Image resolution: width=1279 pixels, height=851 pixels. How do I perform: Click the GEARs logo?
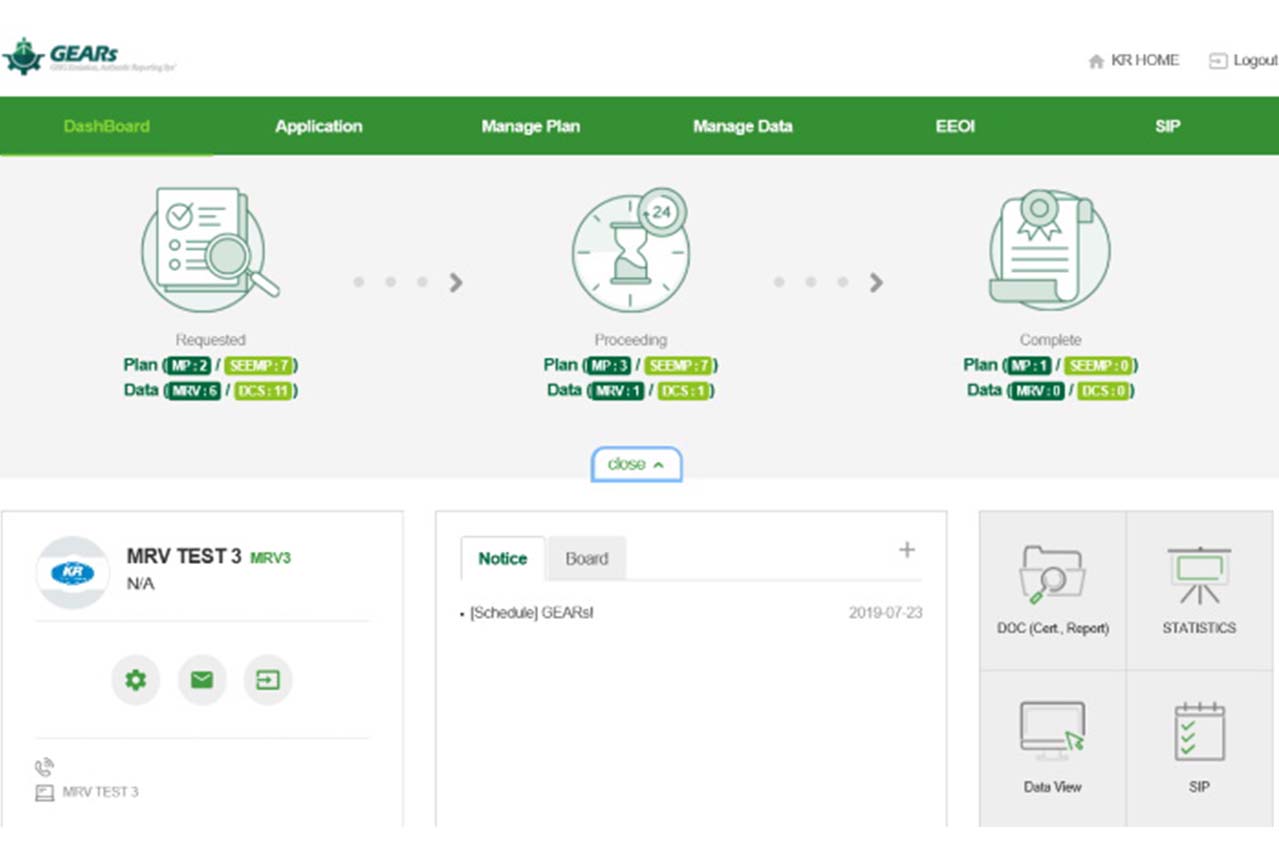tap(89, 56)
